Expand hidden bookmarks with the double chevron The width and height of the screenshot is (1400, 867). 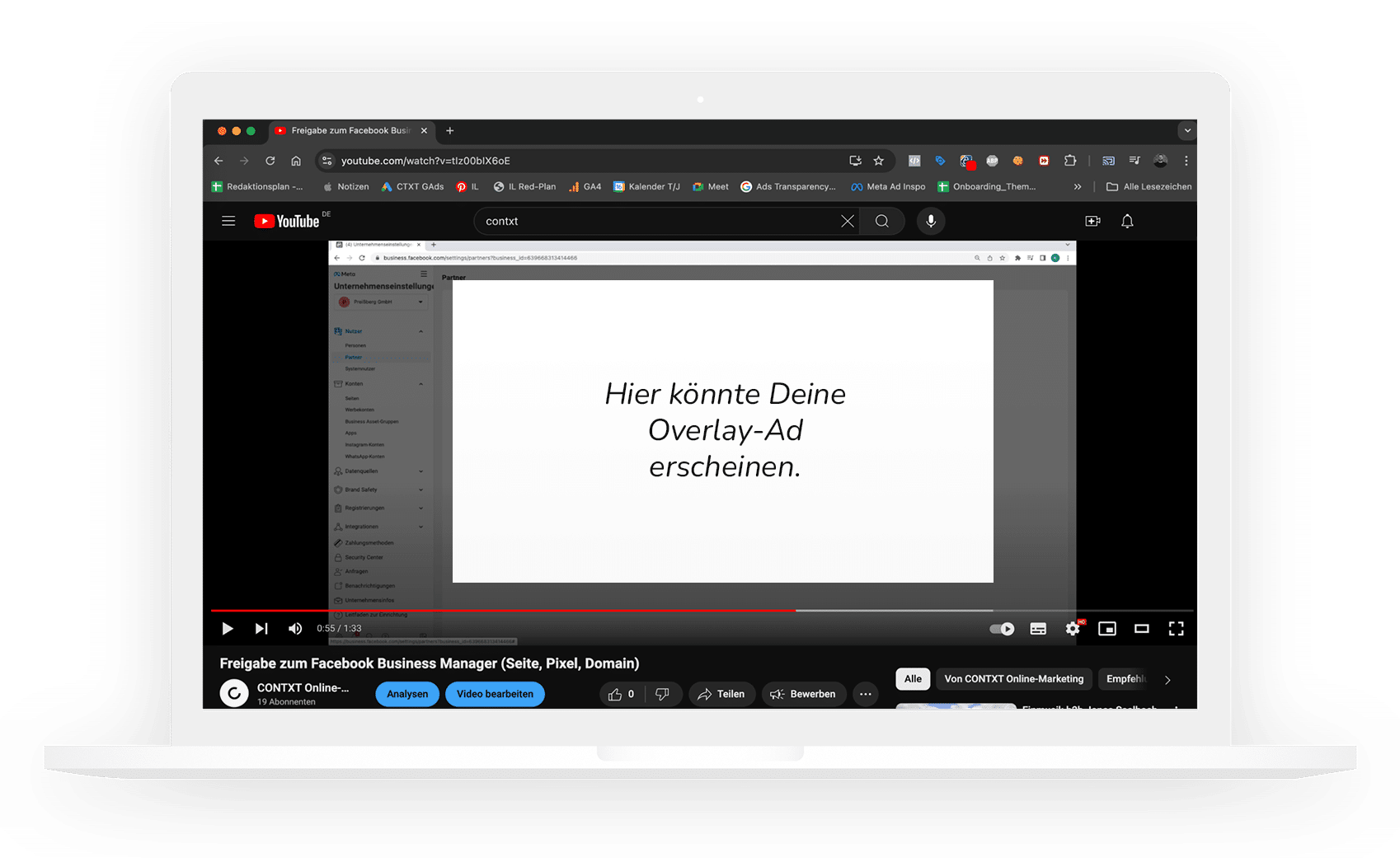coord(1078,186)
